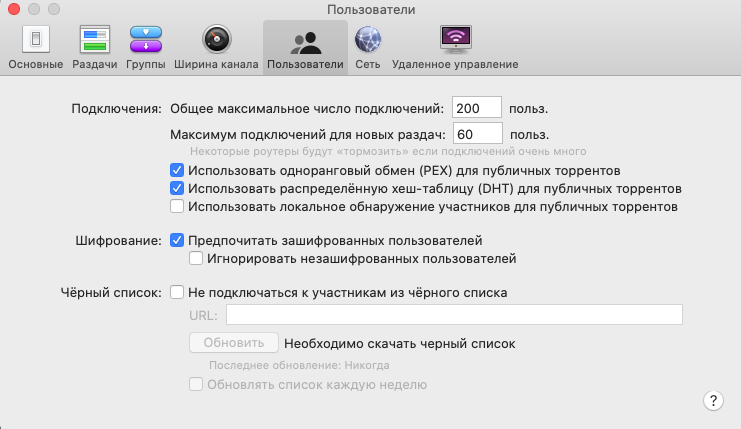Open the Основные preferences icon
The width and height of the screenshot is (741, 429).
pyautogui.click(x=36, y=40)
